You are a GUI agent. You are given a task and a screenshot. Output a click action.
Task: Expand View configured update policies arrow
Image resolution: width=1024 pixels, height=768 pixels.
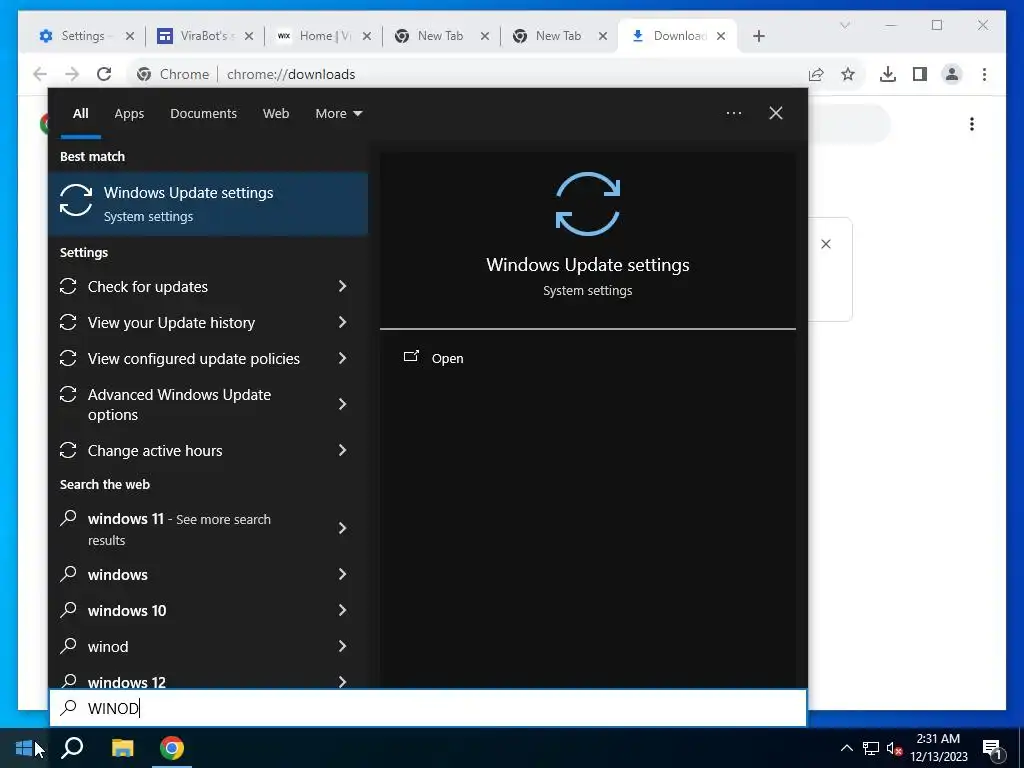(x=342, y=358)
